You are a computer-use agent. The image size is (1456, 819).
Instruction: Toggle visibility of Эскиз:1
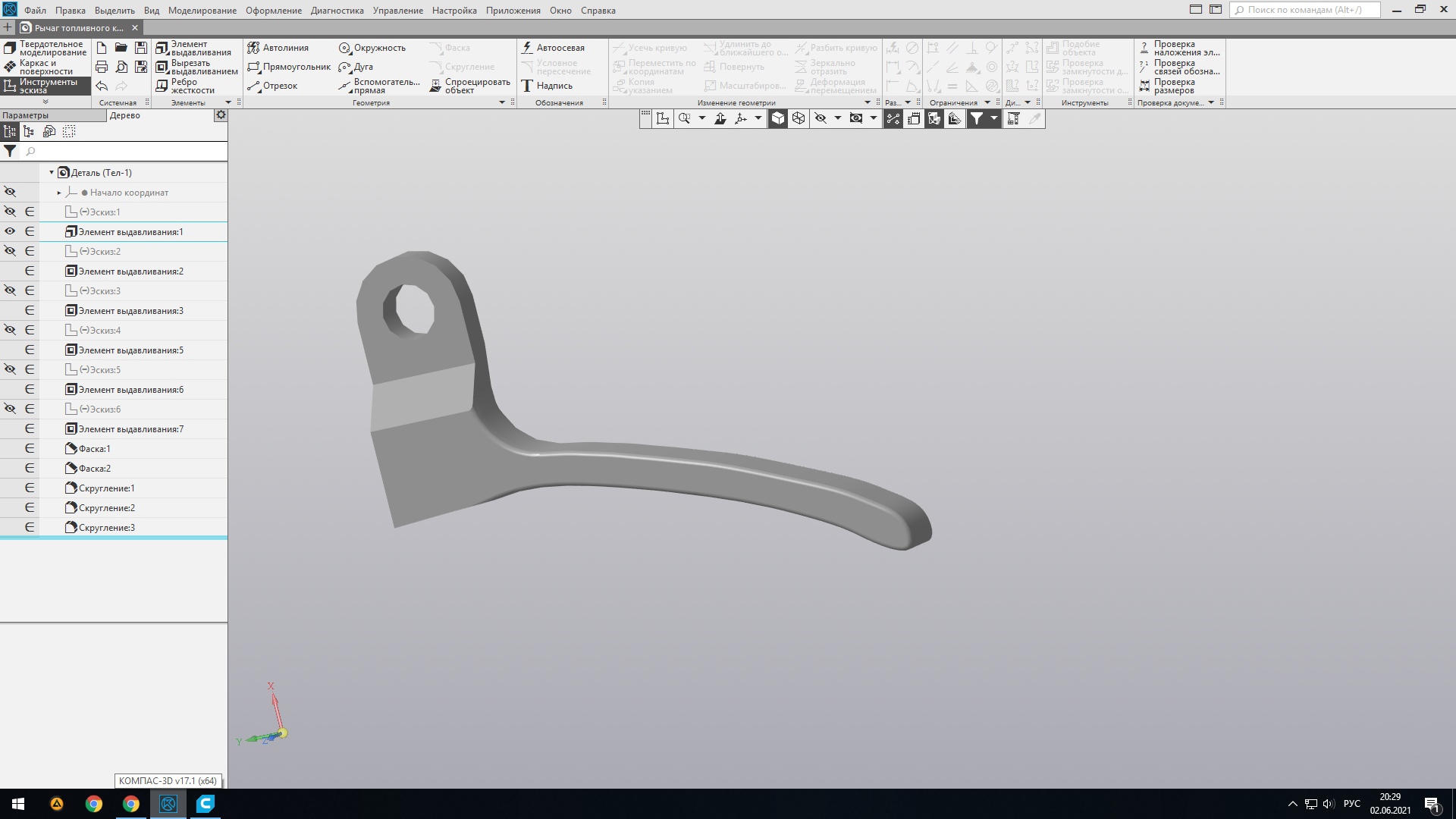10,212
